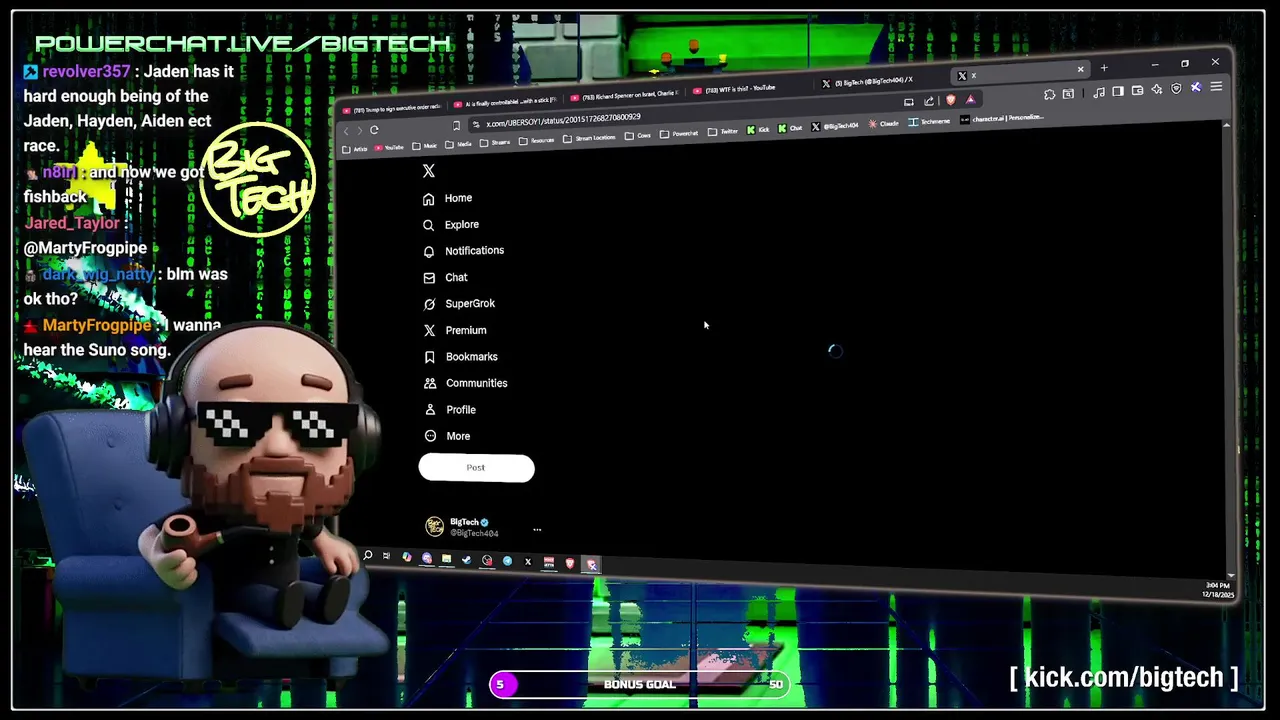Go forward with the browser forward arrow
Image resolution: width=1280 pixels, height=720 pixels.
tap(360, 131)
